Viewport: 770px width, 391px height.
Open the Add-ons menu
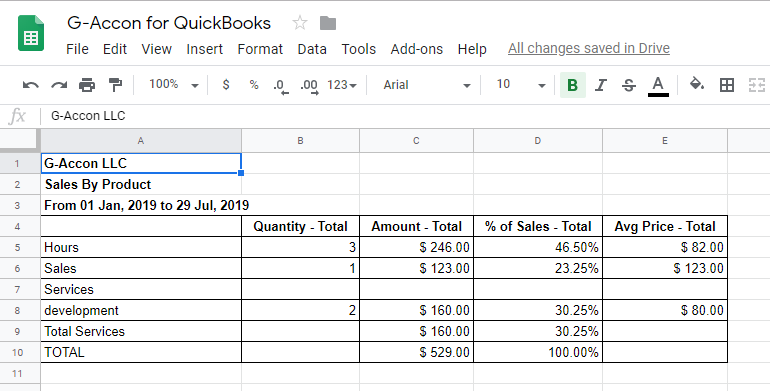(416, 49)
